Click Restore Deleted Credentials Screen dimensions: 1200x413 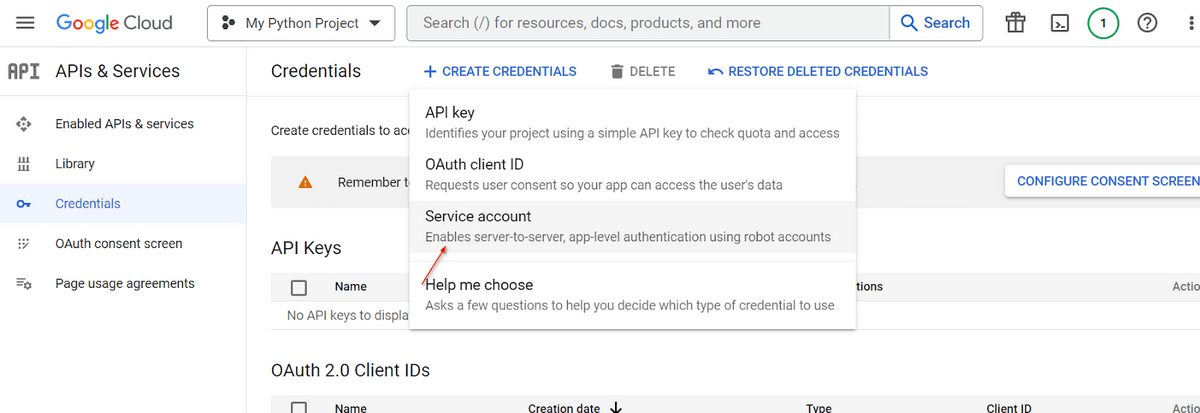tap(818, 71)
